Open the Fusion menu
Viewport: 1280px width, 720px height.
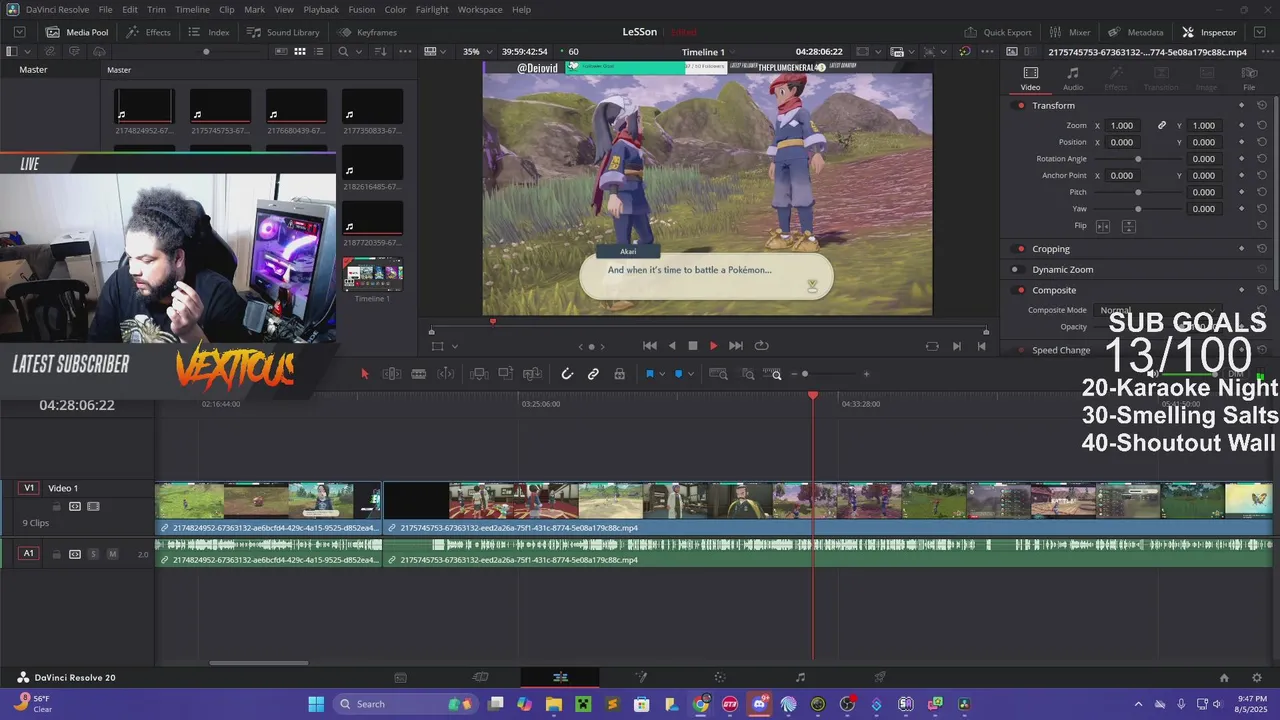click(361, 10)
